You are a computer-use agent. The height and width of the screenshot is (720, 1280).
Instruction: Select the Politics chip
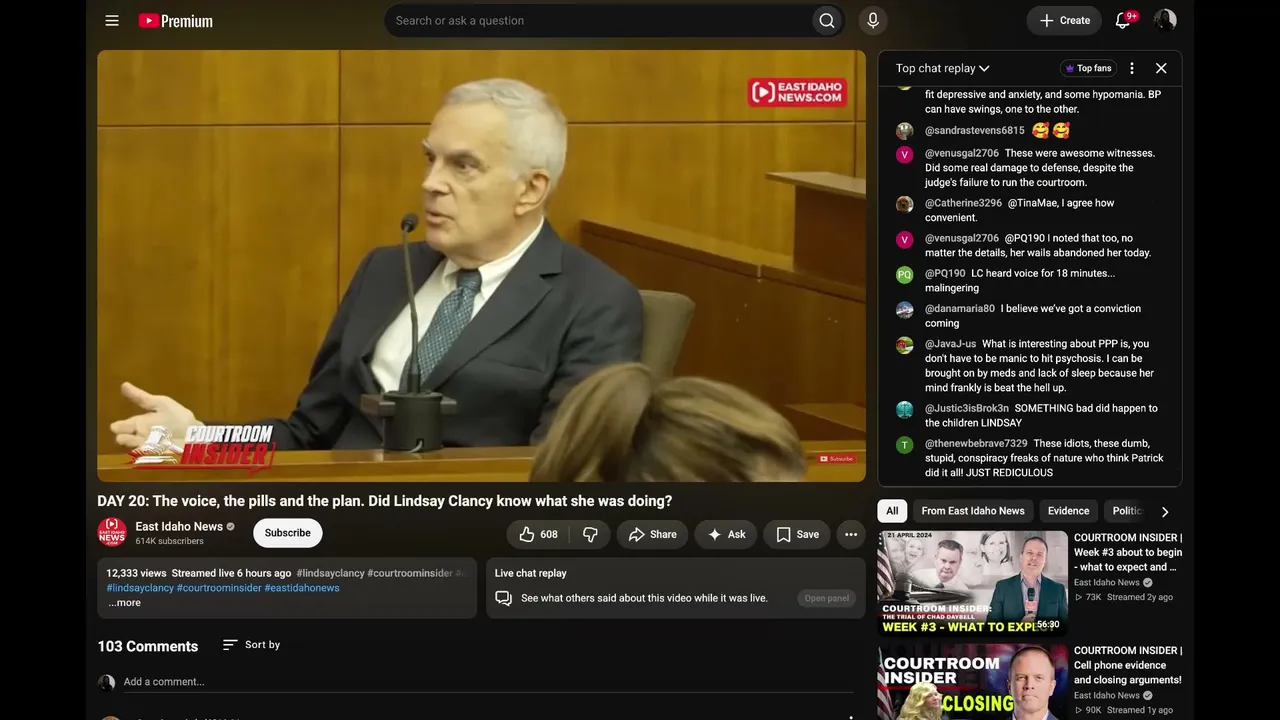point(1127,511)
